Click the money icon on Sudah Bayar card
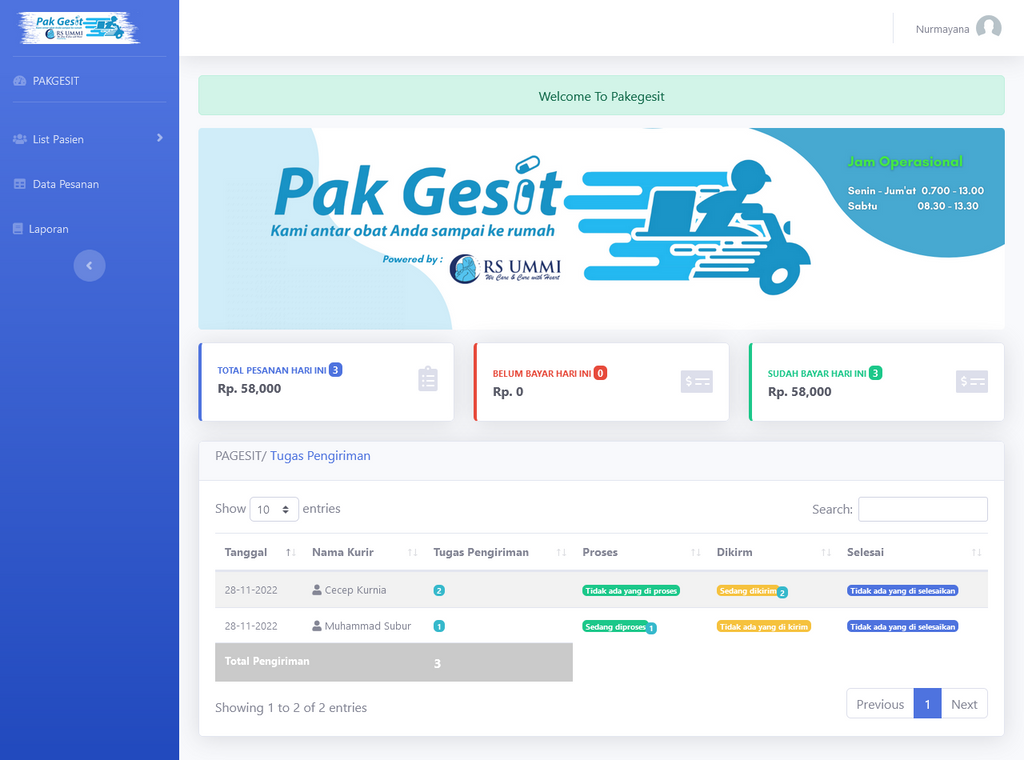 tap(972, 381)
